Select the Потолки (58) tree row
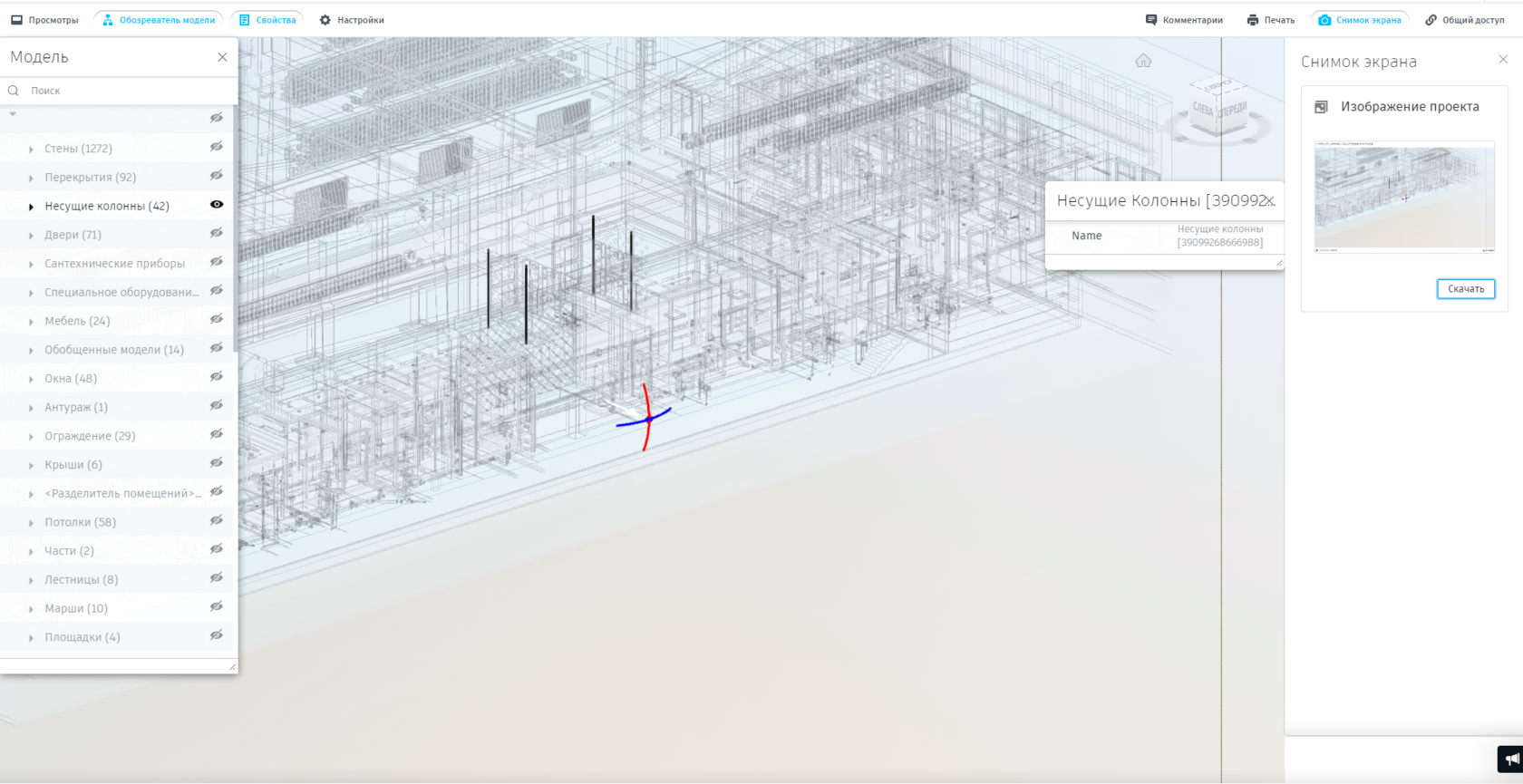The image size is (1523, 784). click(116, 523)
